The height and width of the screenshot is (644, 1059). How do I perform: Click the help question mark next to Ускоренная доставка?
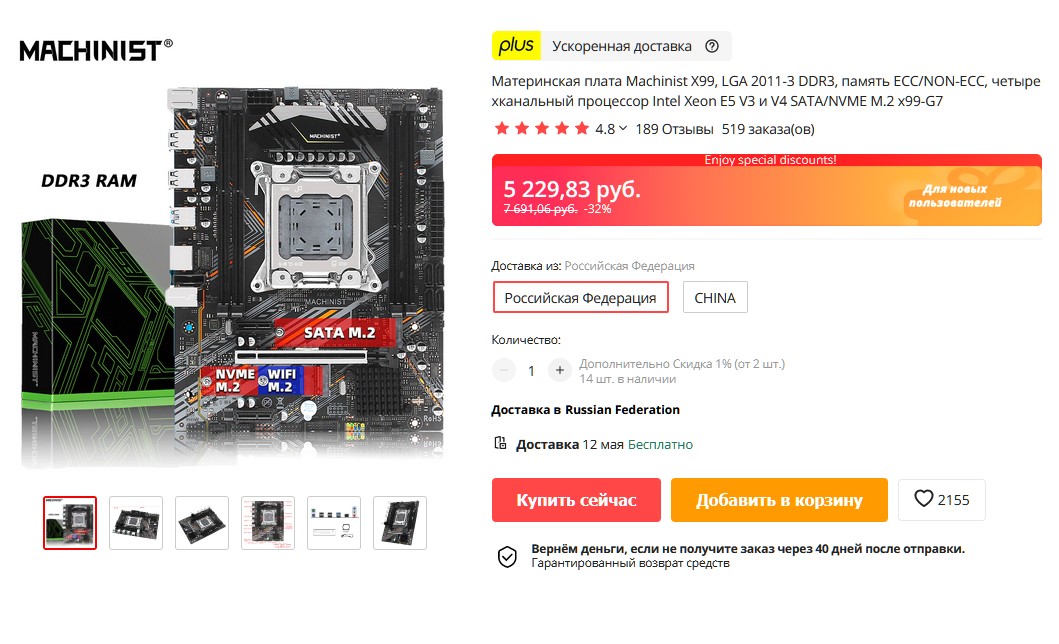coord(712,46)
